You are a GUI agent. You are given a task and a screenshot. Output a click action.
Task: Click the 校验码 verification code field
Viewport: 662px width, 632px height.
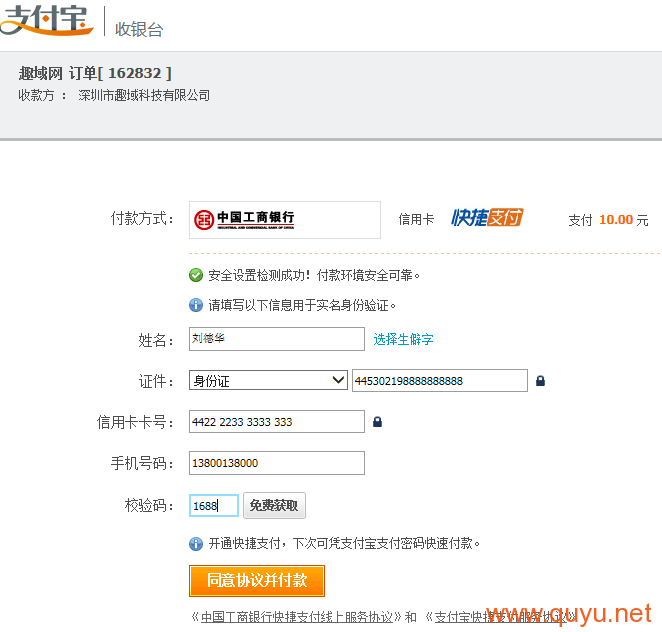pos(214,505)
